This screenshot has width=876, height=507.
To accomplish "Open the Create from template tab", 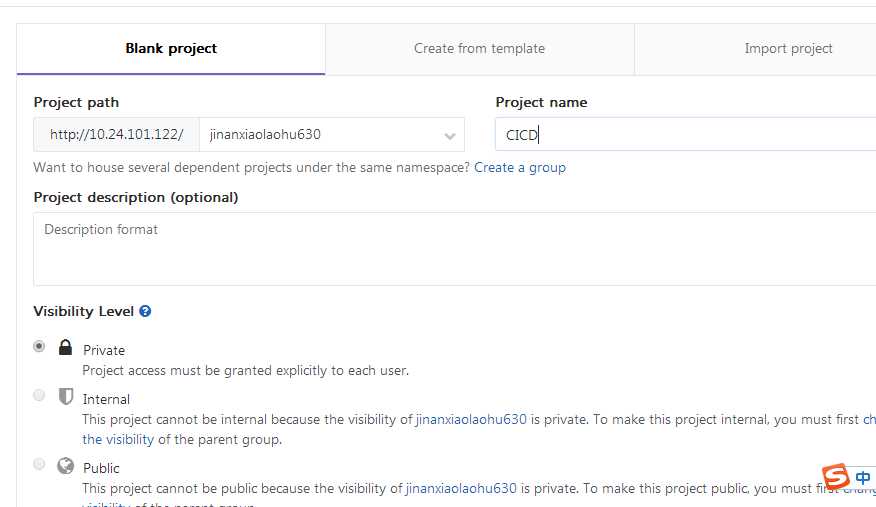I will pyautogui.click(x=479, y=49).
